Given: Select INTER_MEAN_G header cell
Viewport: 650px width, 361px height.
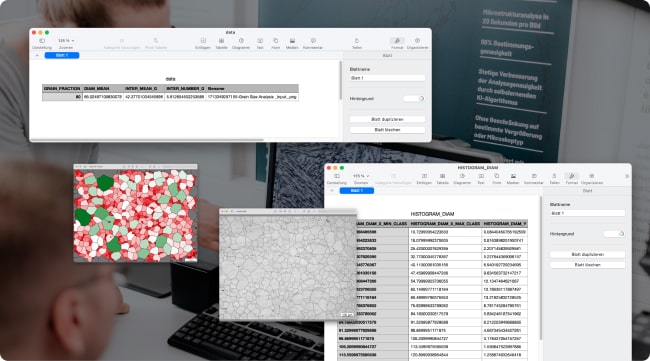Looking at the screenshot, I should [144, 88].
